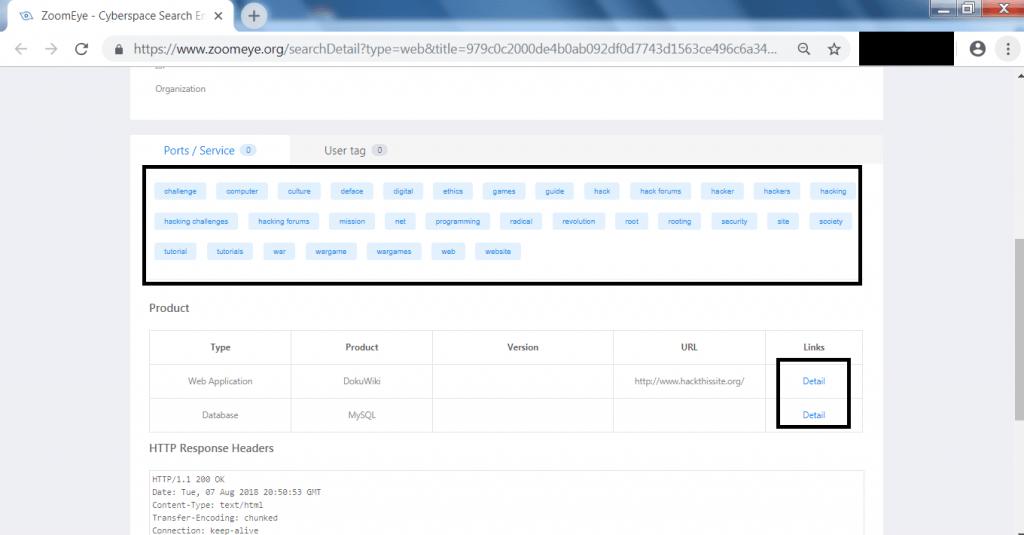Open Chrome three-dot menu

[1008, 48]
